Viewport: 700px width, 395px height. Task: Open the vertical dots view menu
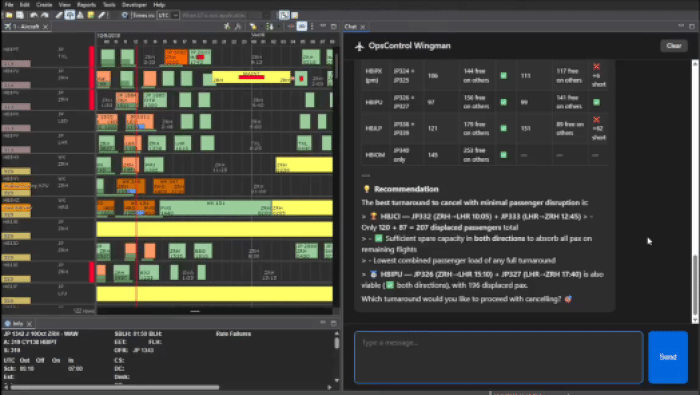(x=312, y=26)
